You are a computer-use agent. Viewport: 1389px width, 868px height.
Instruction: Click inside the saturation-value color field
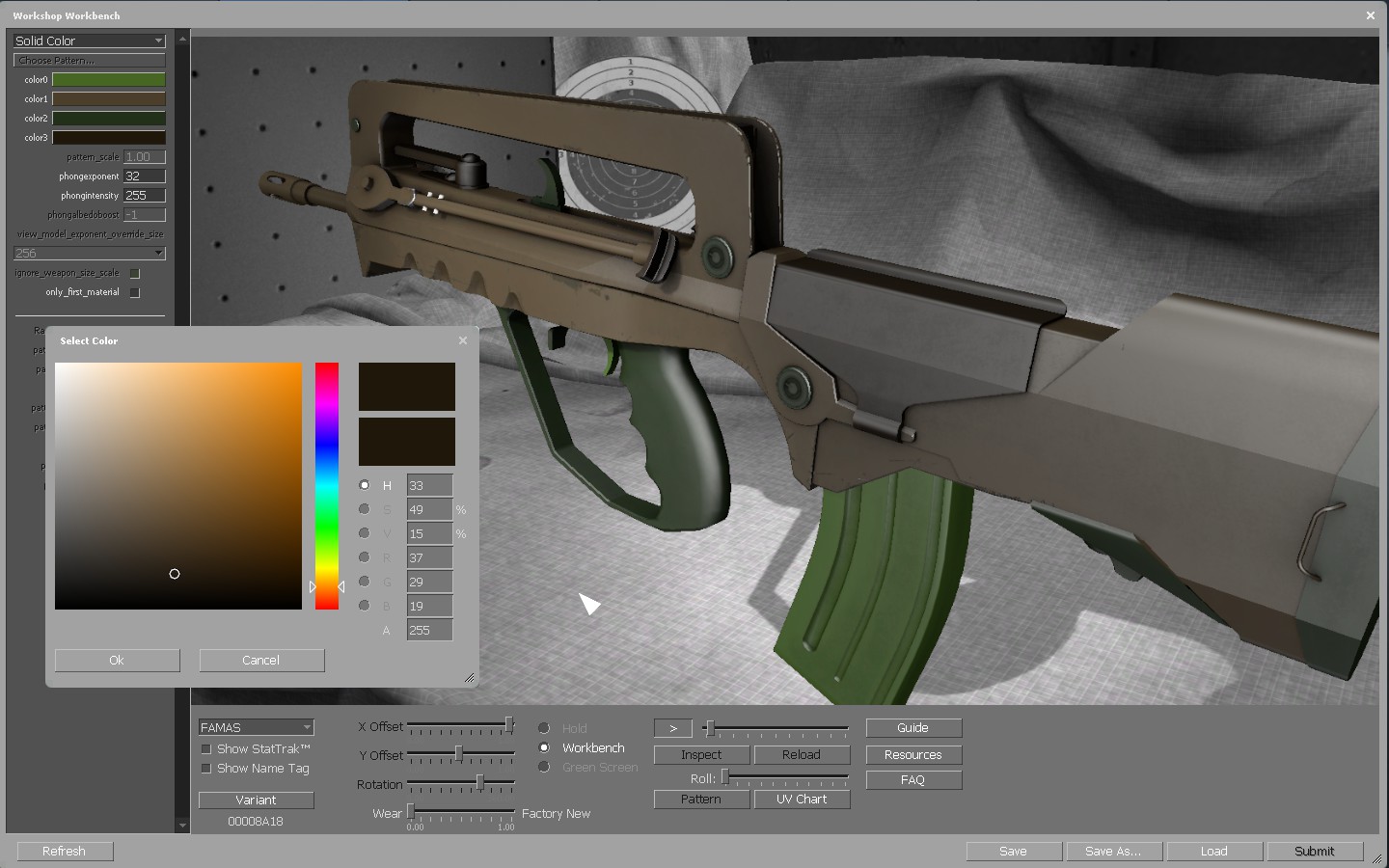click(x=178, y=486)
